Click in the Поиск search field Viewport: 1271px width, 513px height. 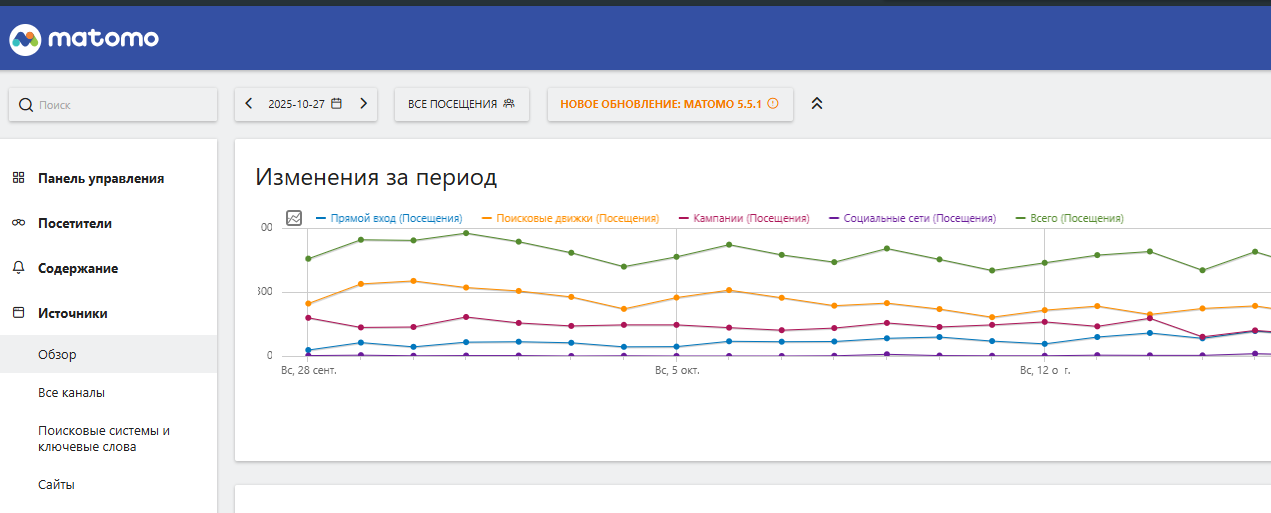point(120,104)
